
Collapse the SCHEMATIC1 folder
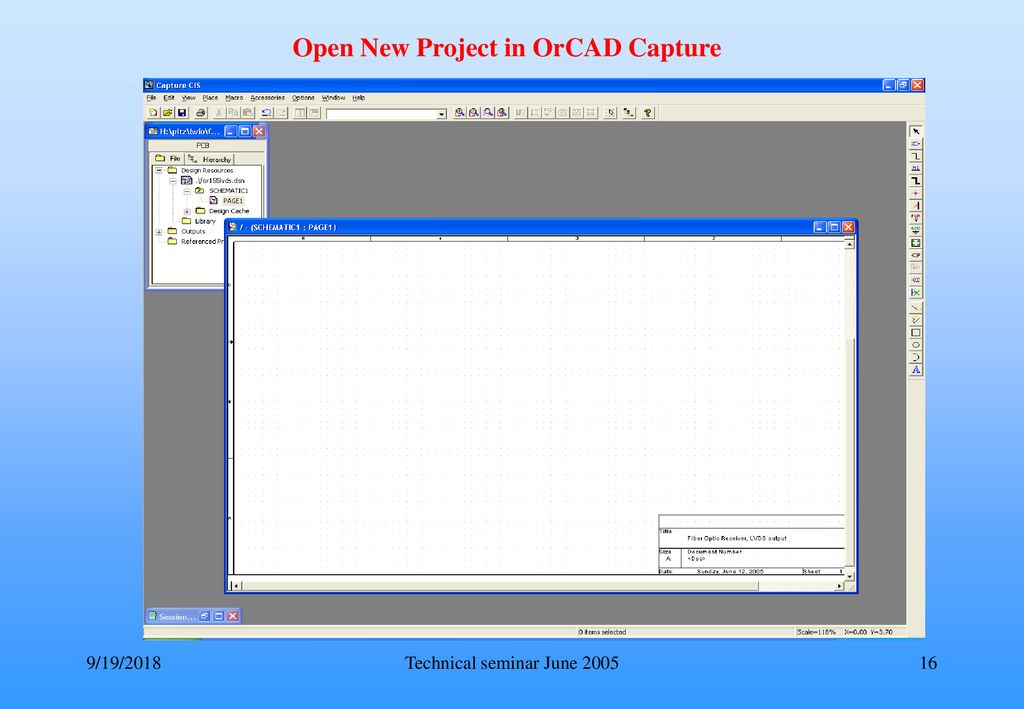pos(187,191)
